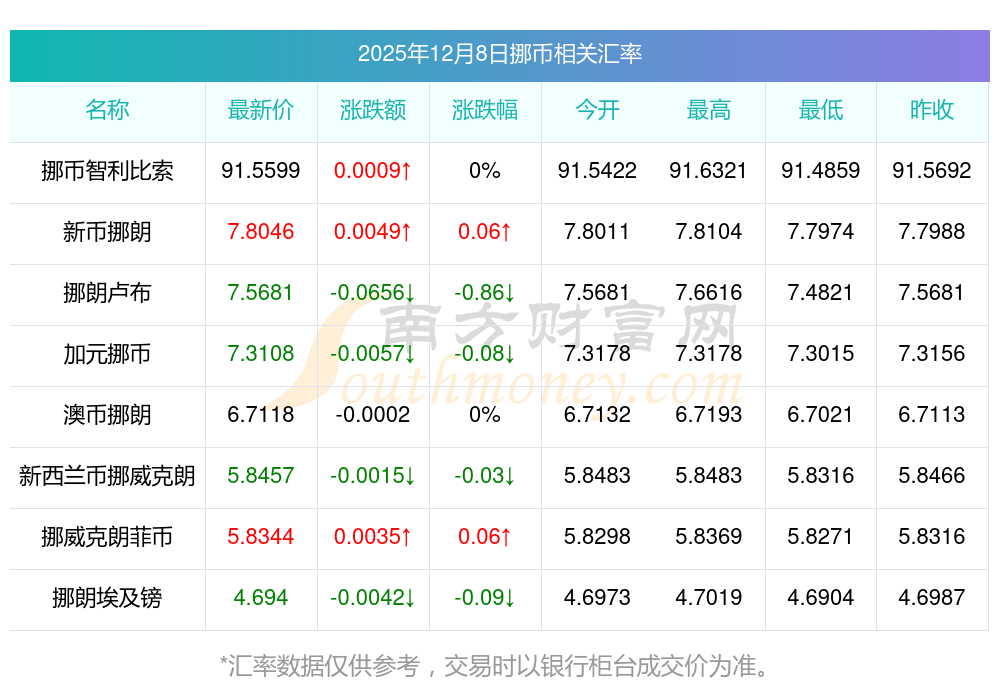Click the 名称 column header
Image resolution: width=1000 pixels, height=697 pixels.
pyautogui.click(x=107, y=110)
